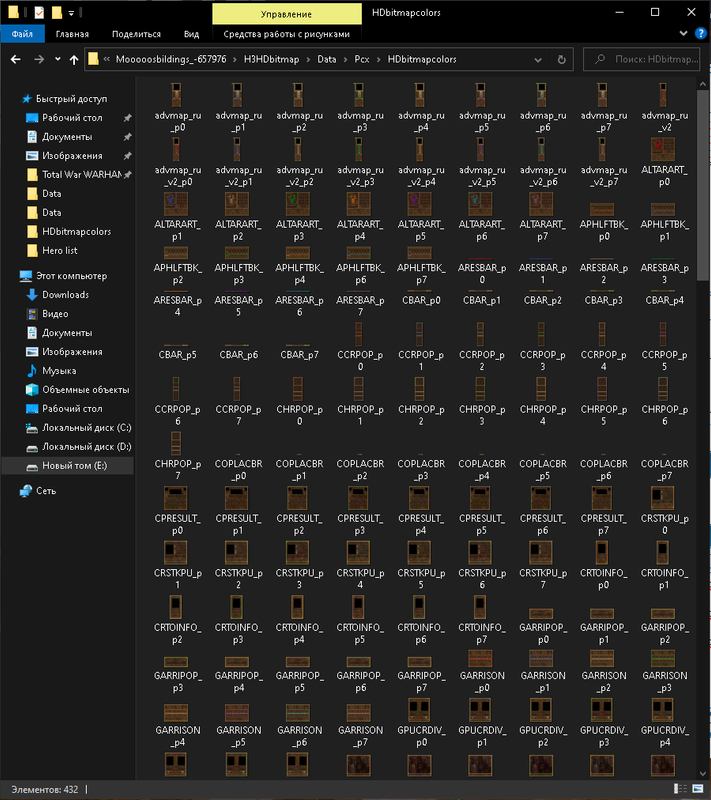Expand the breadcrumb arrow after H3HDbitmap
Screen dimensions: 711x800
[309, 60]
